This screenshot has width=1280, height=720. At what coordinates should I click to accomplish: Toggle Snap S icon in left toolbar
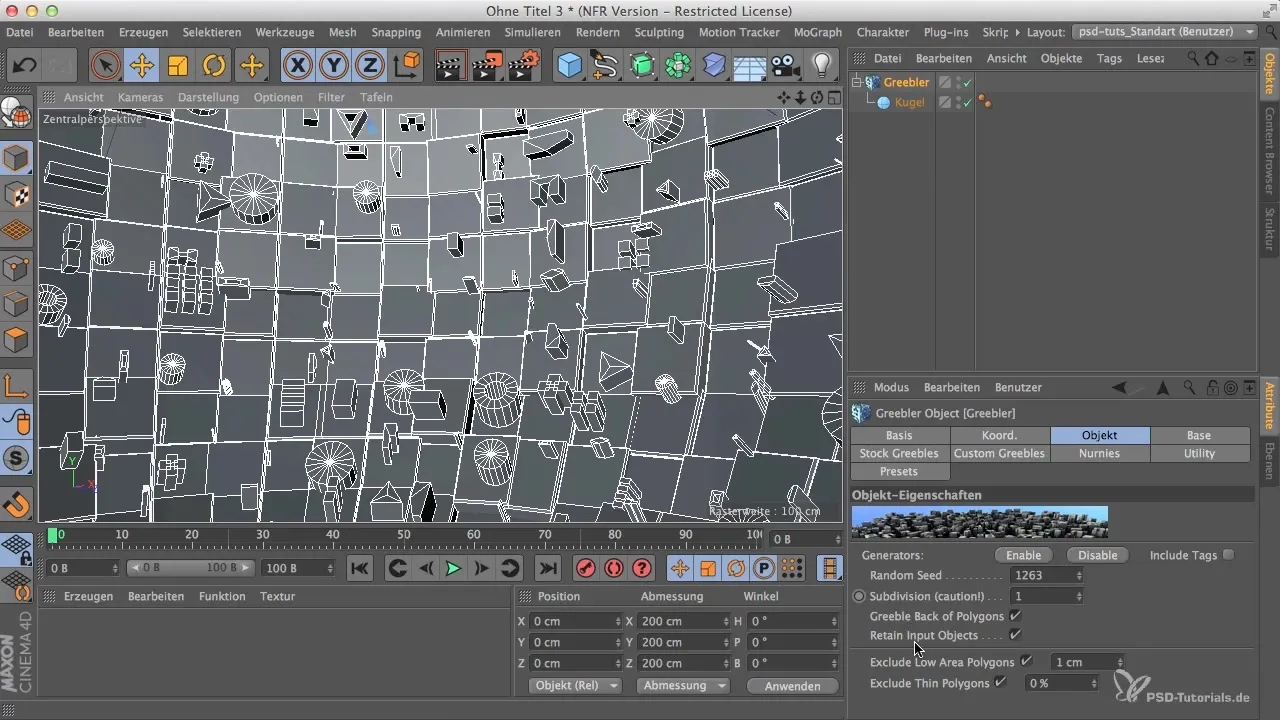(x=17, y=459)
